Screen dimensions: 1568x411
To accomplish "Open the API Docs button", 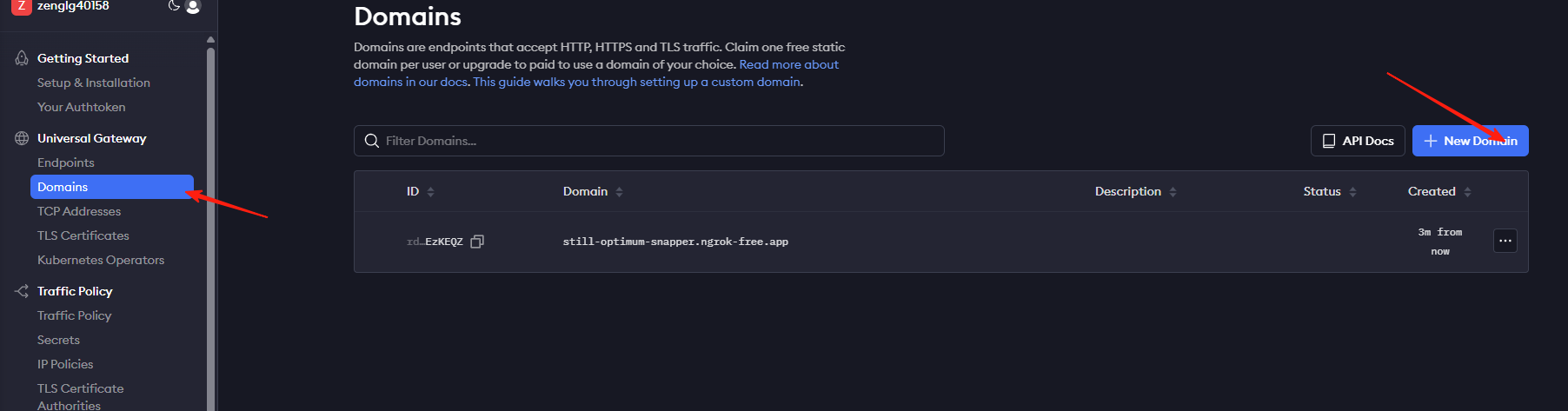I will pyautogui.click(x=1358, y=141).
